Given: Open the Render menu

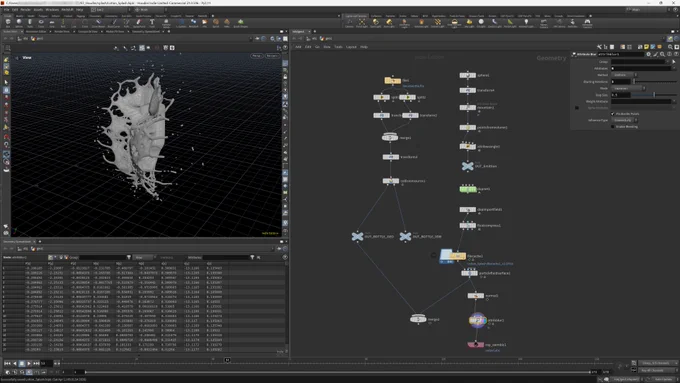Looking at the screenshot, I should pos(26,10).
